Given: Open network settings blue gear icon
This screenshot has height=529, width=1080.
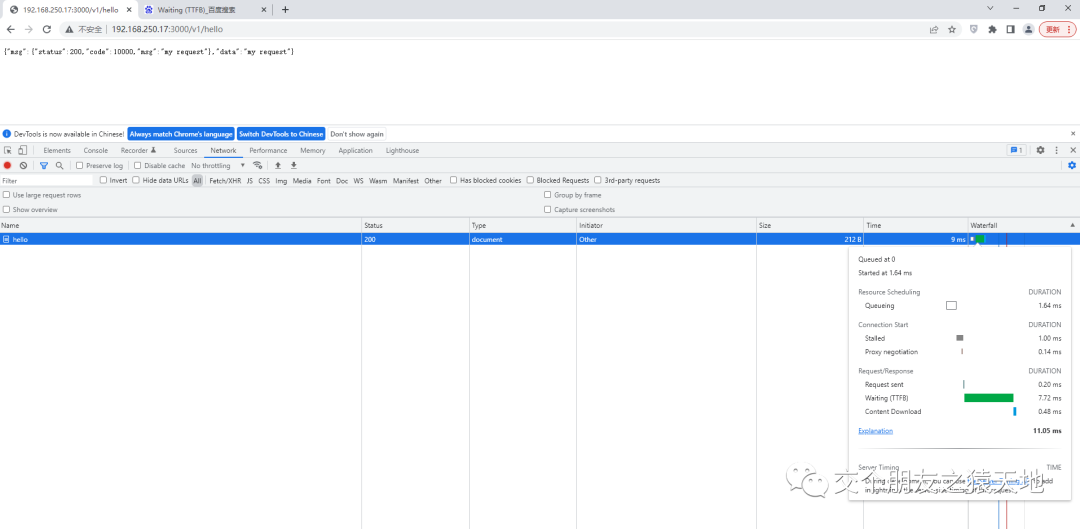Looking at the screenshot, I should pos(1072,165).
